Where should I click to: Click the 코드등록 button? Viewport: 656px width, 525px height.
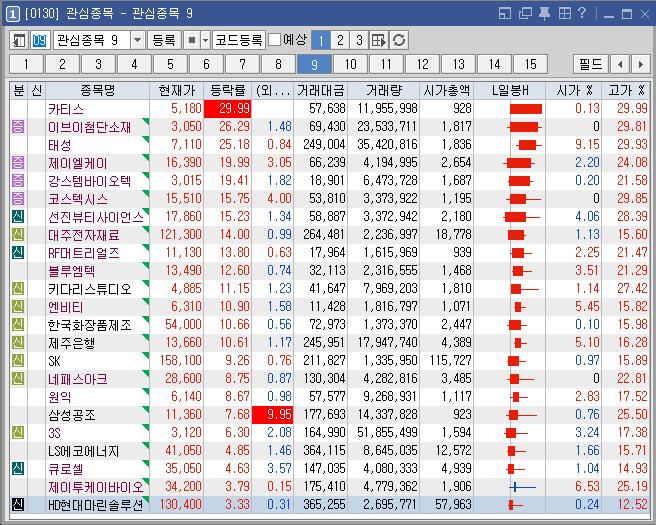pyautogui.click(x=238, y=41)
